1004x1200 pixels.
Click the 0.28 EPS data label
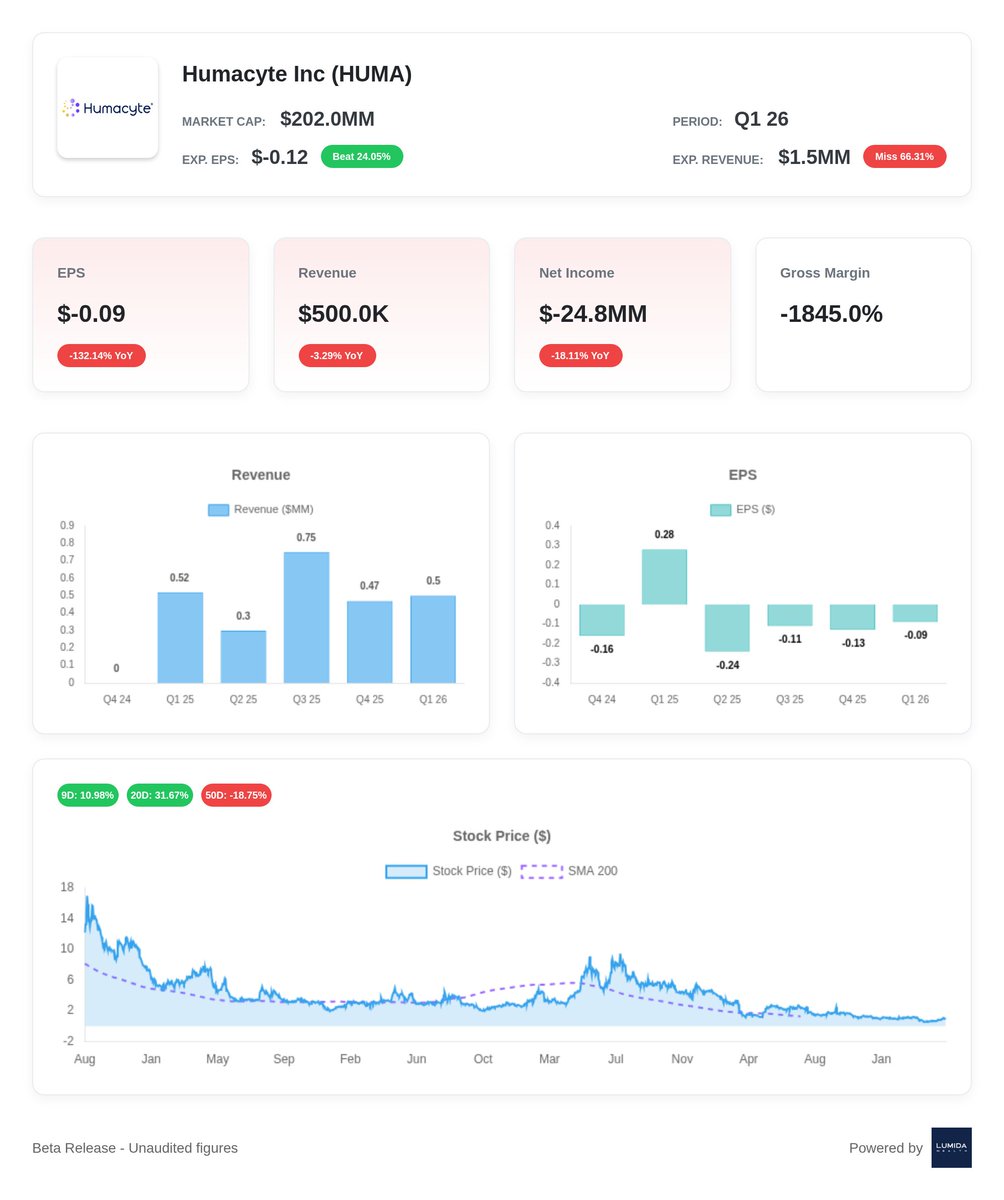[665, 535]
